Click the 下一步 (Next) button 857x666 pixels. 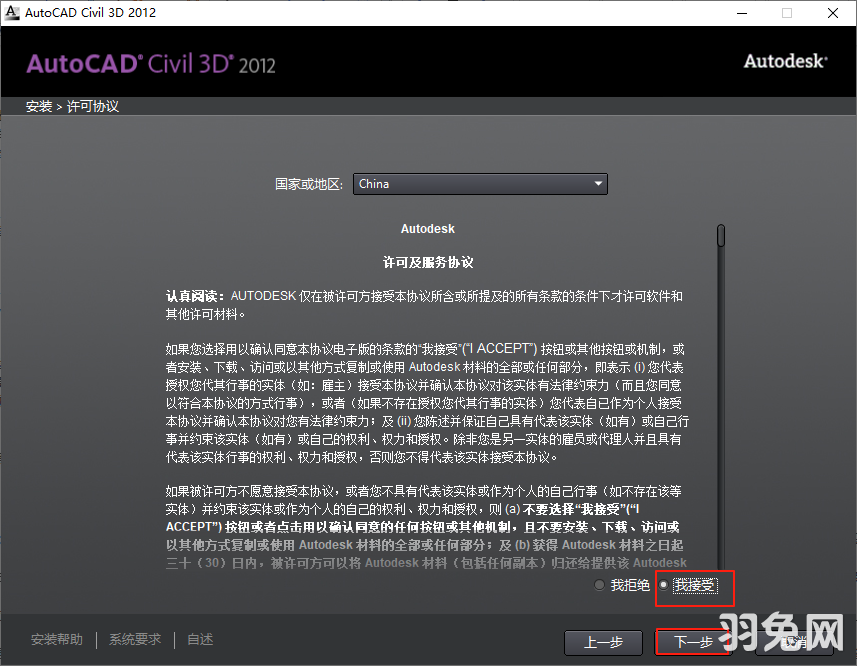[693, 642]
